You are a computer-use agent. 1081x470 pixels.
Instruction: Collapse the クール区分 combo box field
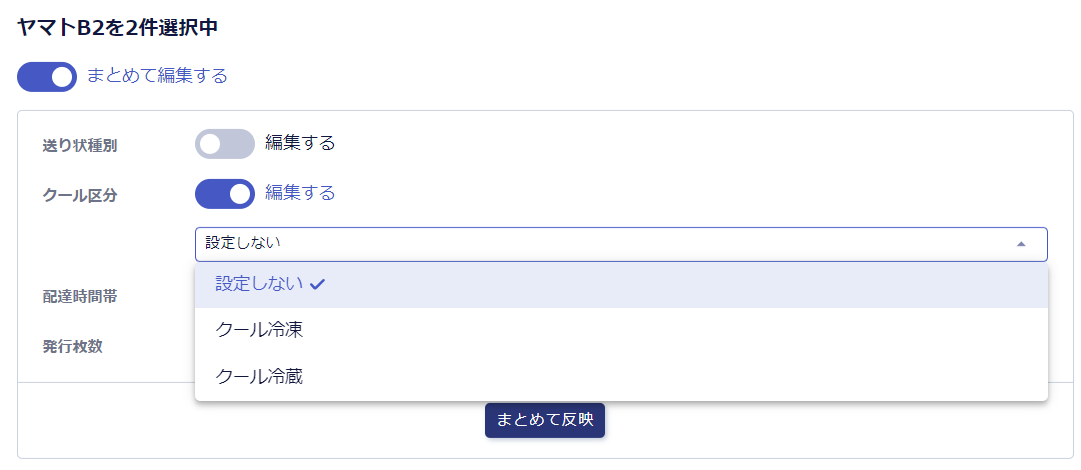click(x=620, y=243)
